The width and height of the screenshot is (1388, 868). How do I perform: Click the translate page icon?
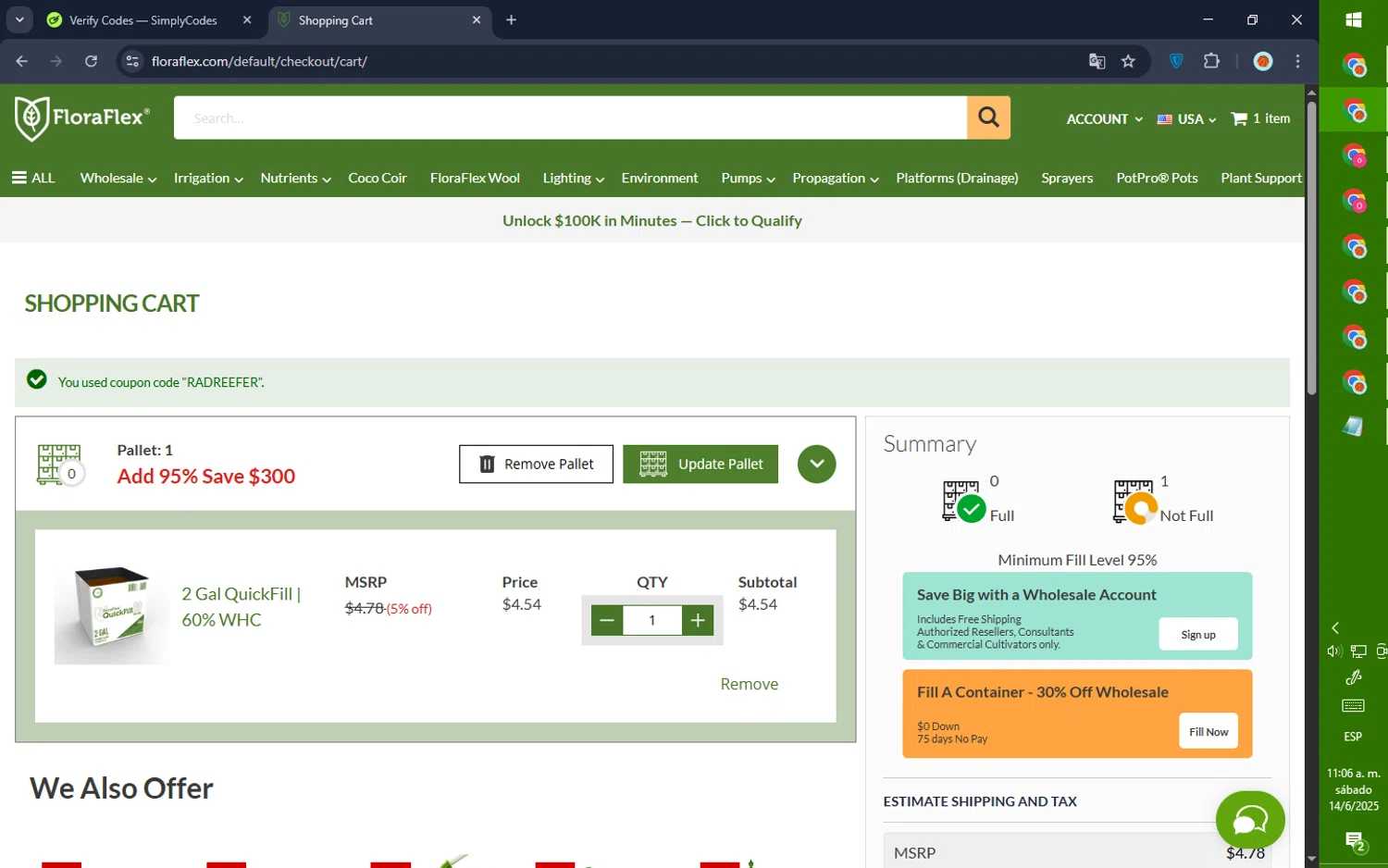coord(1097,61)
